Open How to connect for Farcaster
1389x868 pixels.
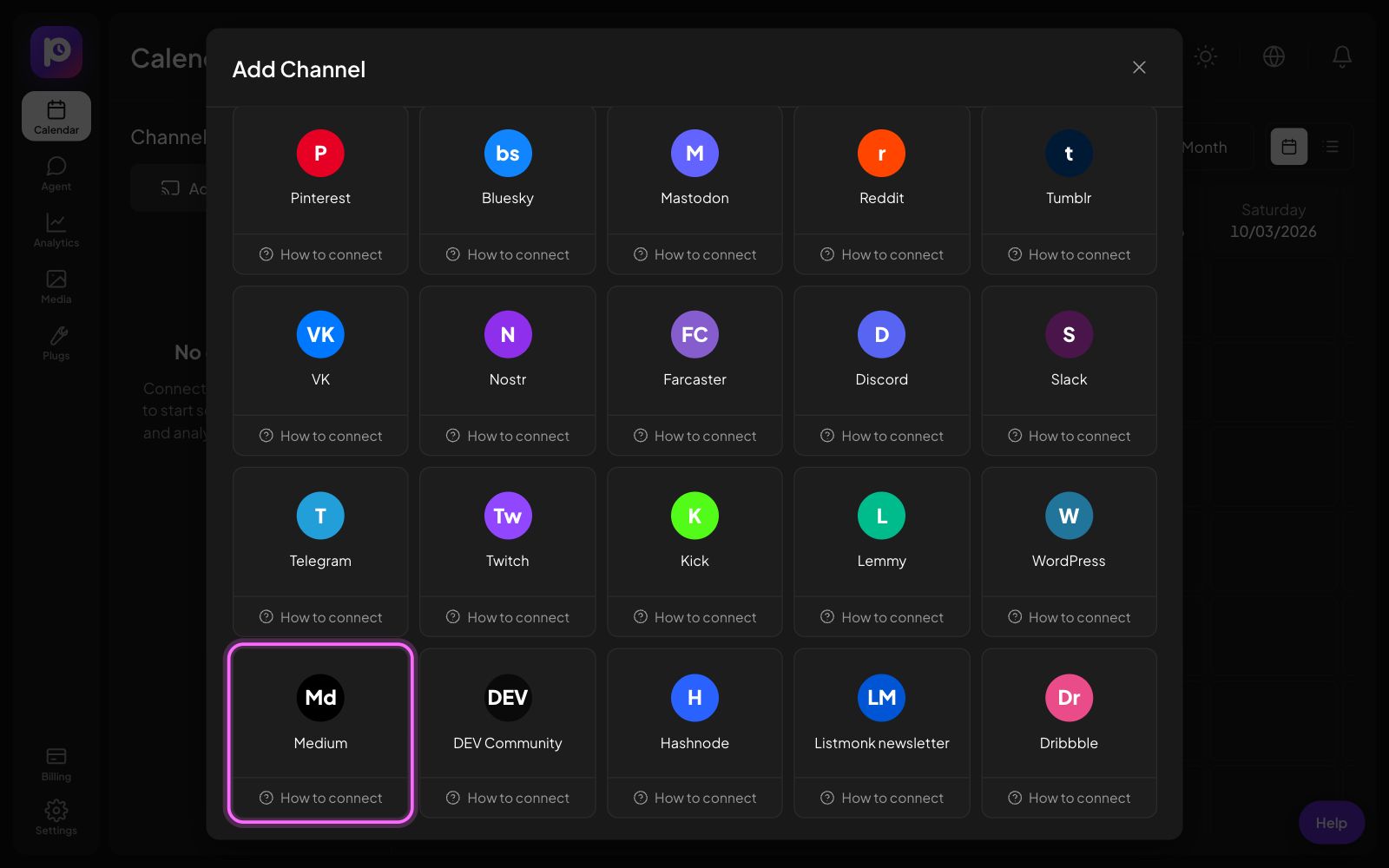click(694, 436)
